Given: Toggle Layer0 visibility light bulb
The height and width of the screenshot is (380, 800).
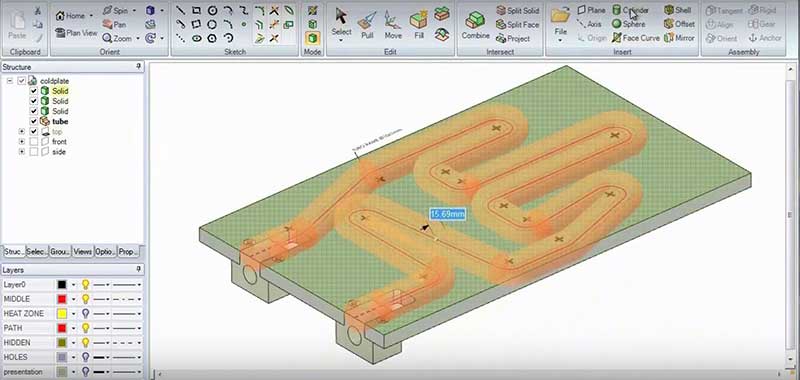Looking at the screenshot, I should 86,285.
